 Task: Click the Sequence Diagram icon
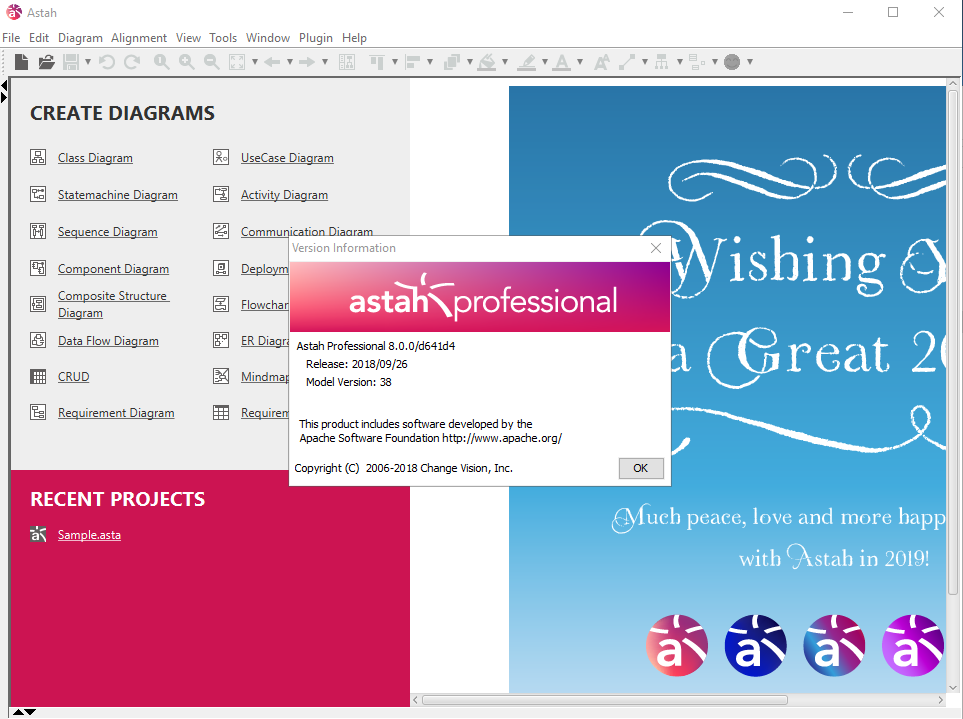click(x=38, y=231)
